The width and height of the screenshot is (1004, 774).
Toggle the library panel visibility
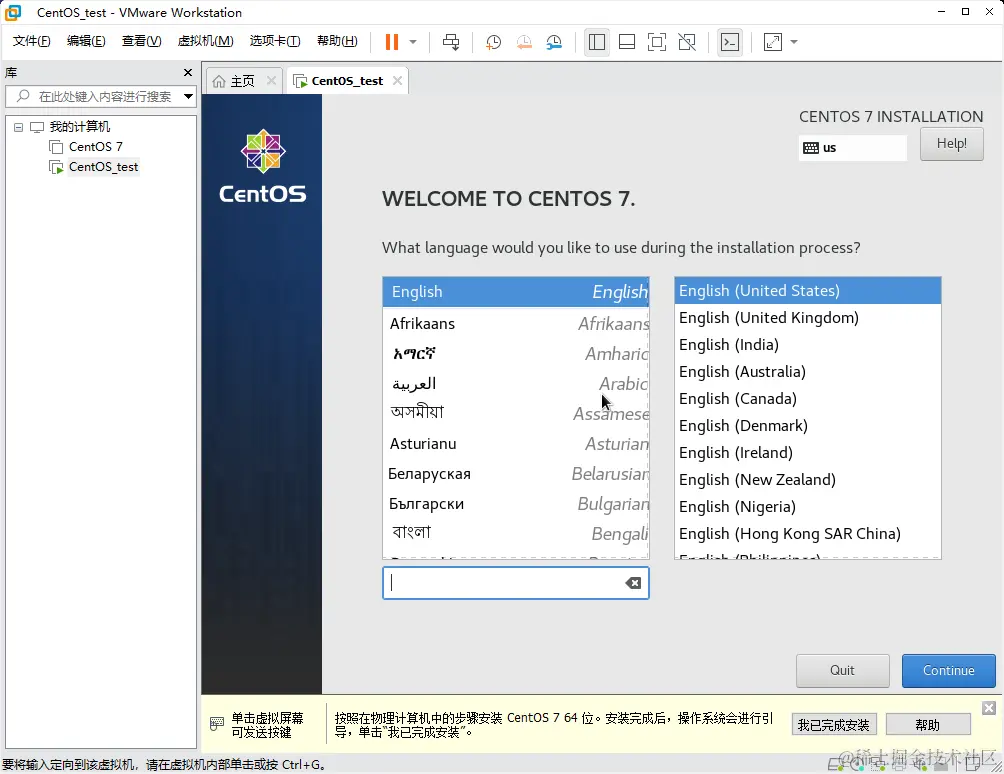[596, 42]
